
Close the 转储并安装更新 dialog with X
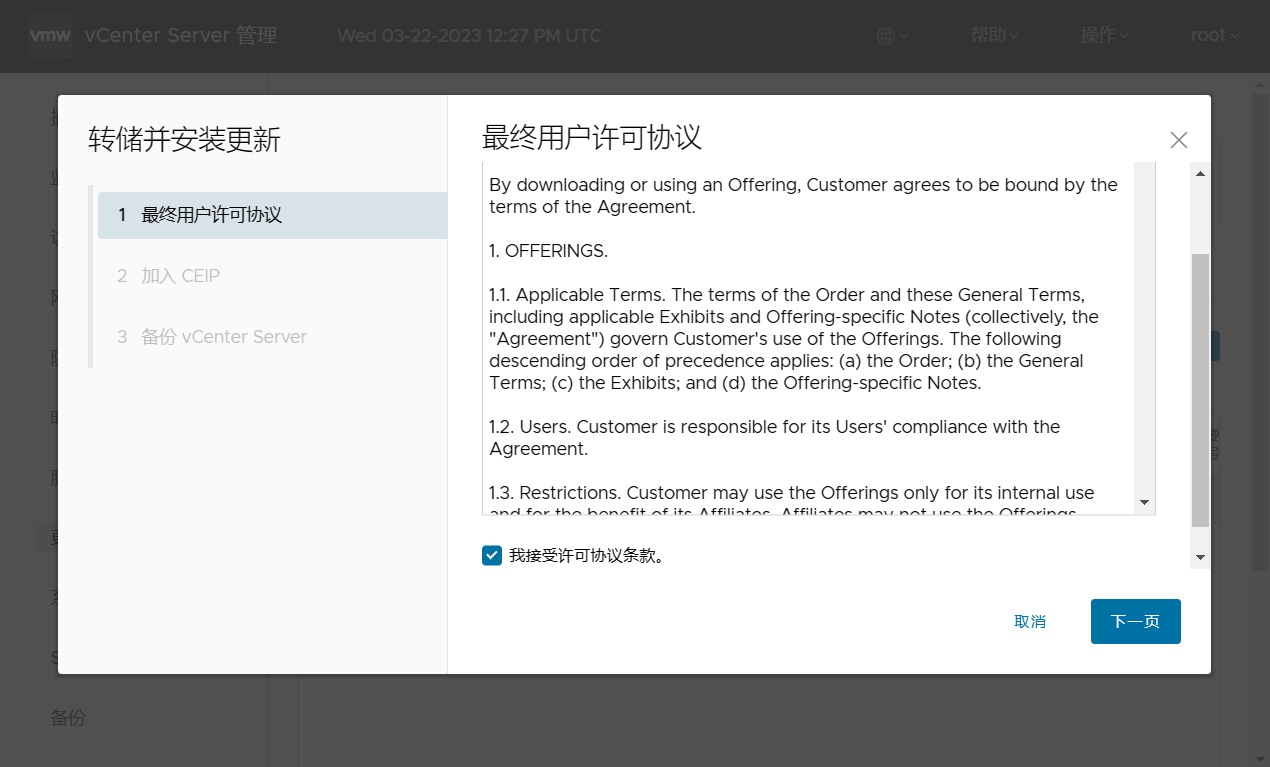pos(1179,140)
